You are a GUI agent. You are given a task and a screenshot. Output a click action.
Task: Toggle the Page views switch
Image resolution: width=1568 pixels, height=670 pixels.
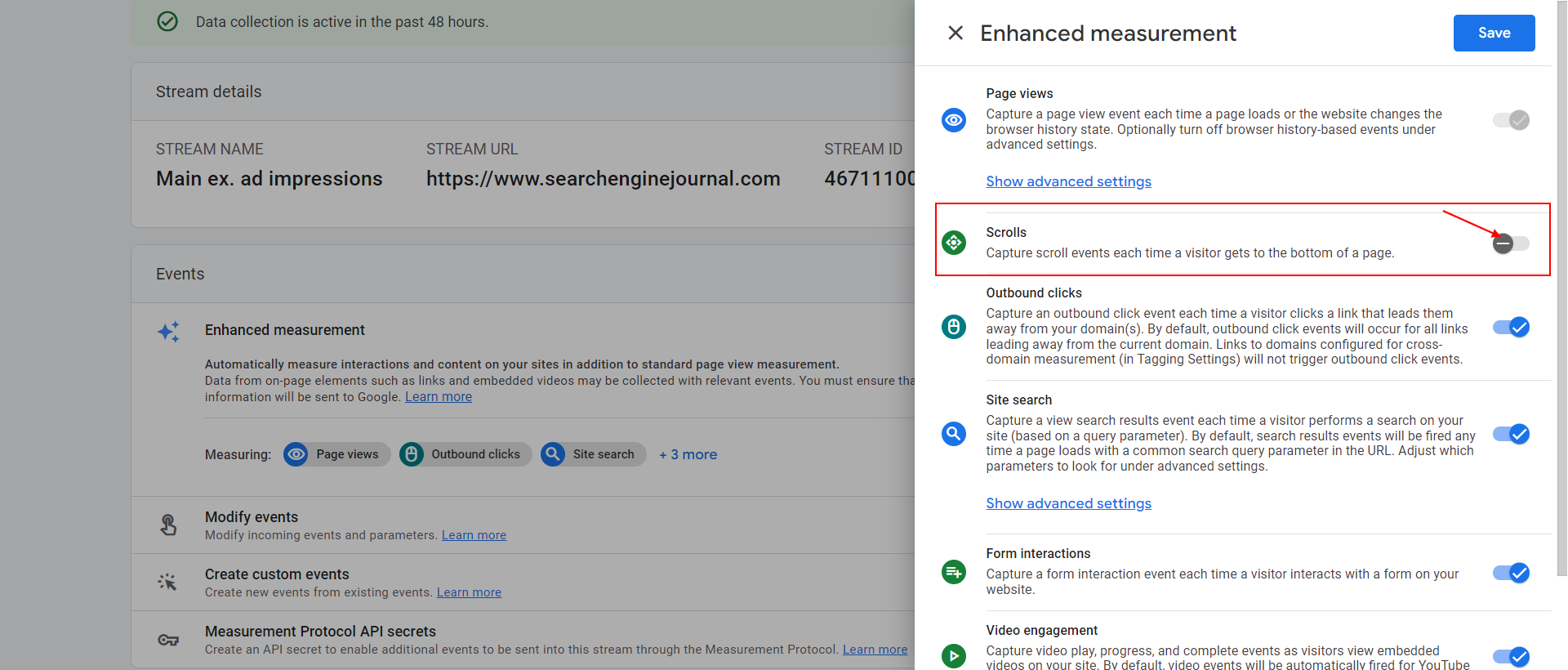point(1511,120)
